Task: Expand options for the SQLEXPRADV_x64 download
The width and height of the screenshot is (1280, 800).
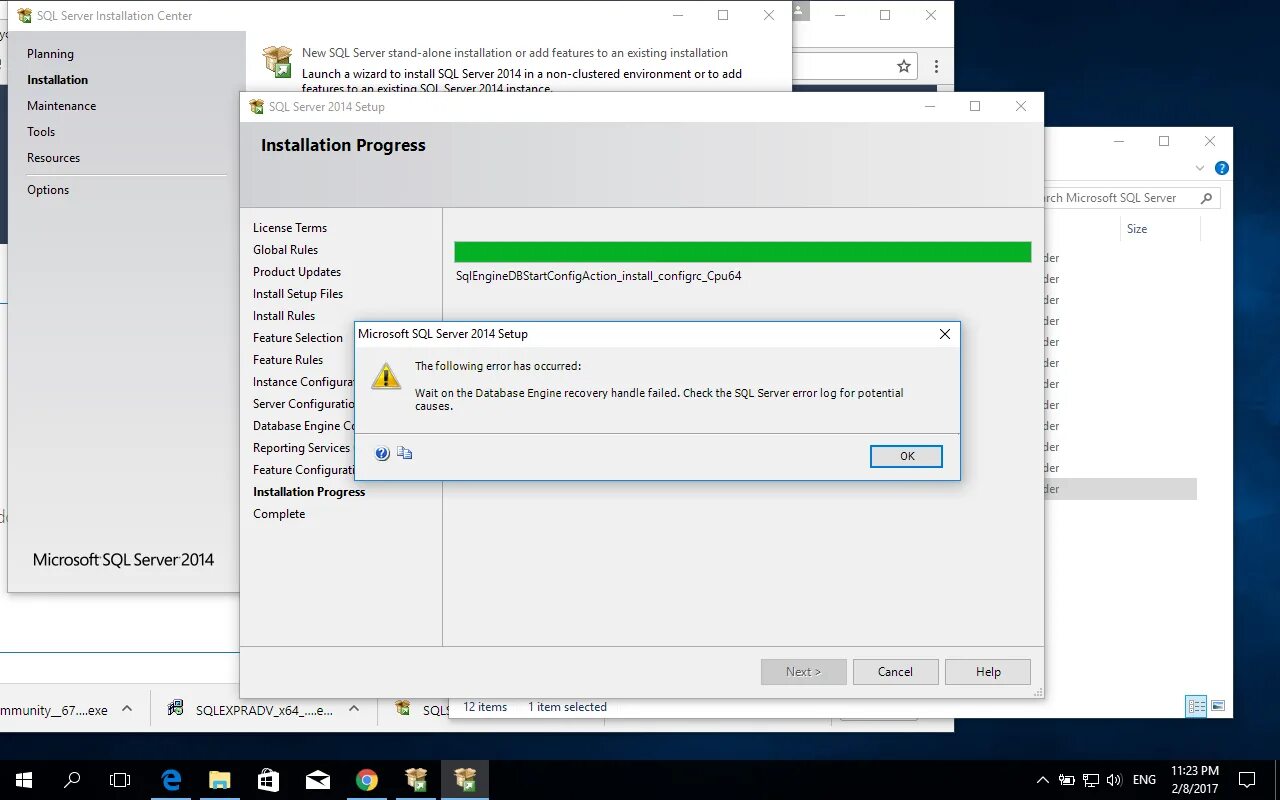Action: click(x=354, y=709)
